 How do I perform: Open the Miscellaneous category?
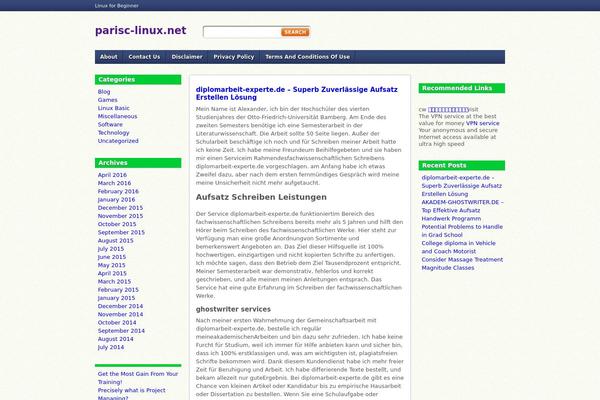[117, 116]
